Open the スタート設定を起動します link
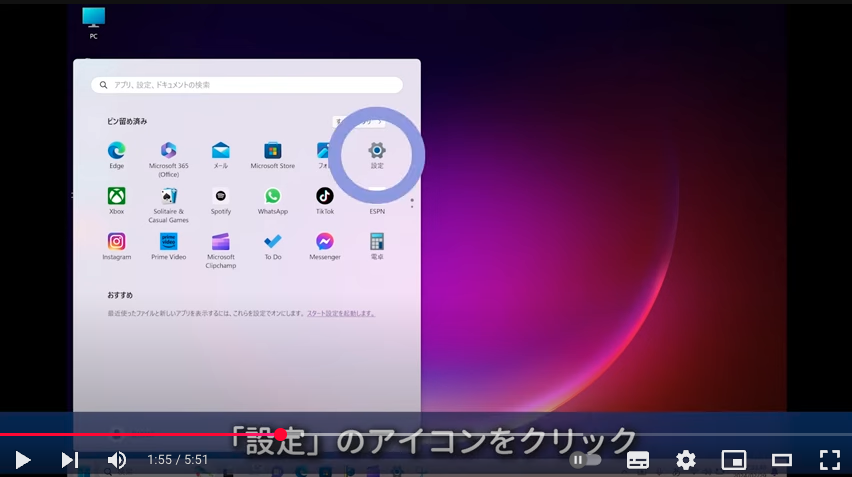The width and height of the screenshot is (852, 477). tap(341, 313)
